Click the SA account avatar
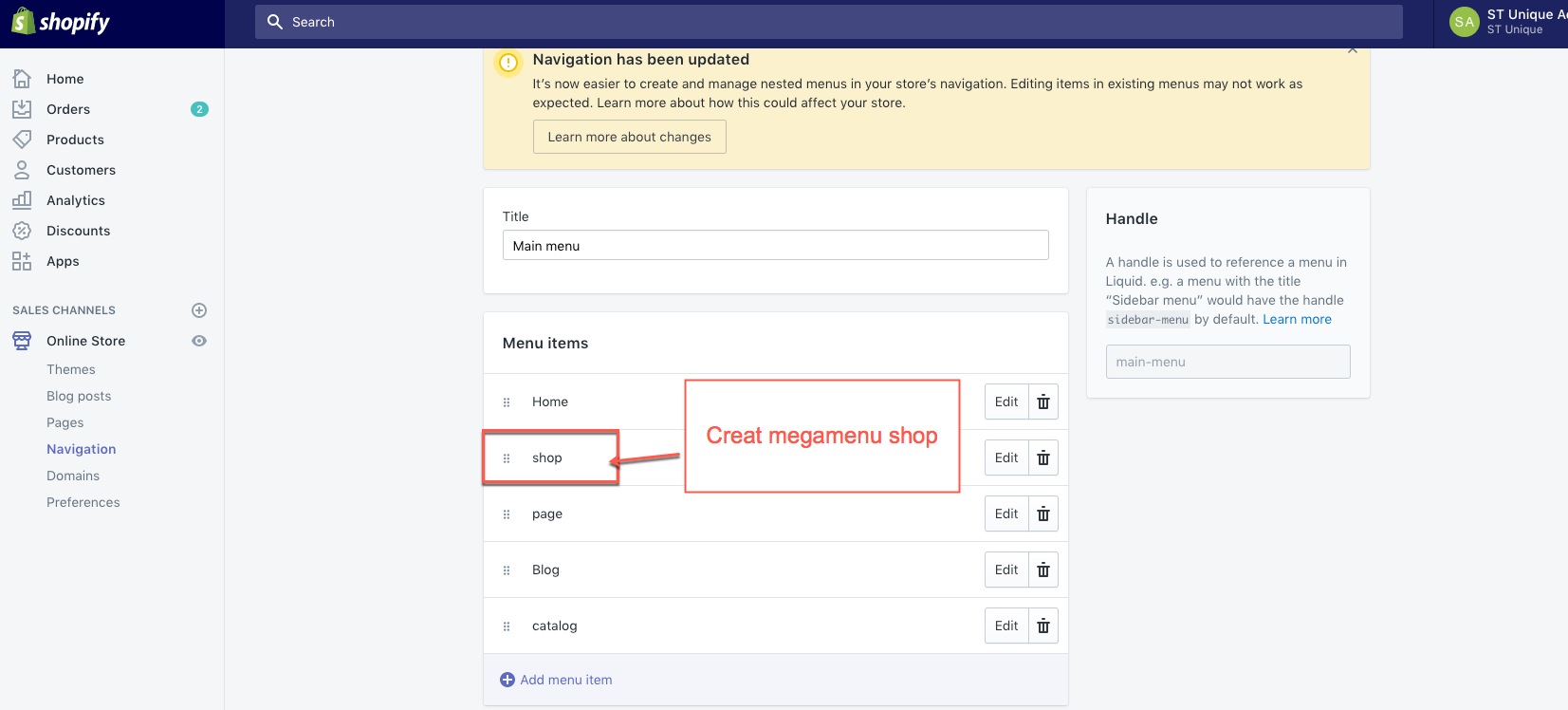The image size is (1568, 710). 1465,22
